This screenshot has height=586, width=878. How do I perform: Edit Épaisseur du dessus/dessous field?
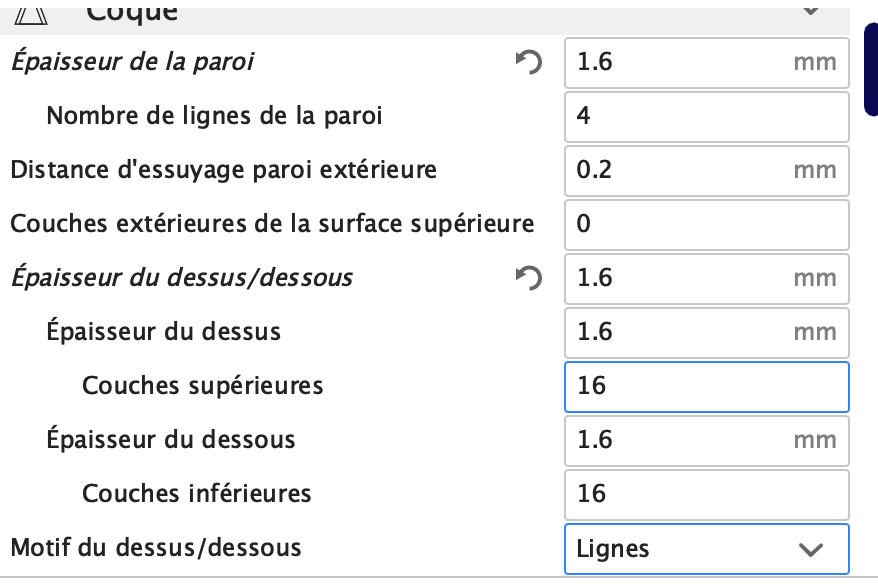707,279
